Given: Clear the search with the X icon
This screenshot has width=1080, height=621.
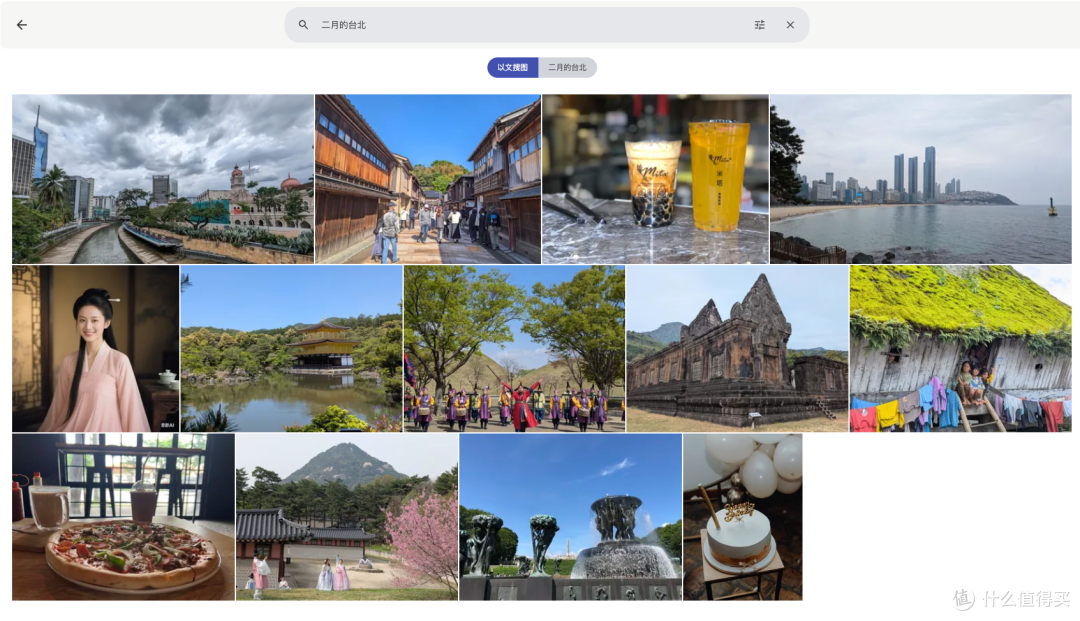Looking at the screenshot, I should (790, 25).
